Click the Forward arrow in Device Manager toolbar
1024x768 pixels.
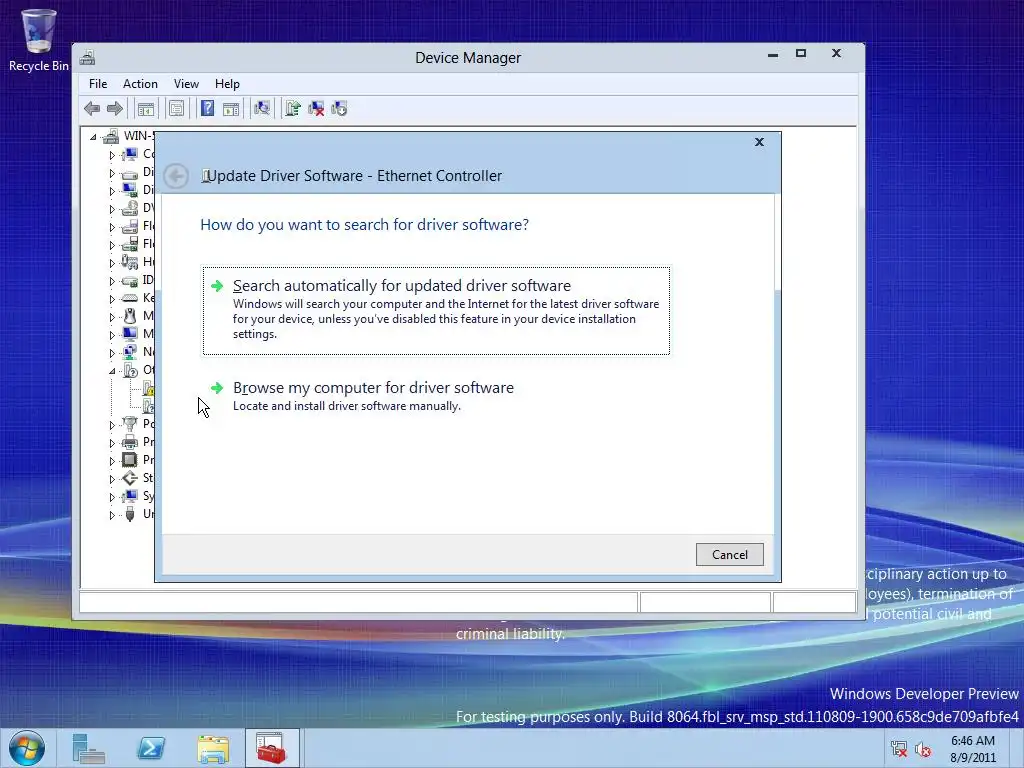click(x=114, y=108)
